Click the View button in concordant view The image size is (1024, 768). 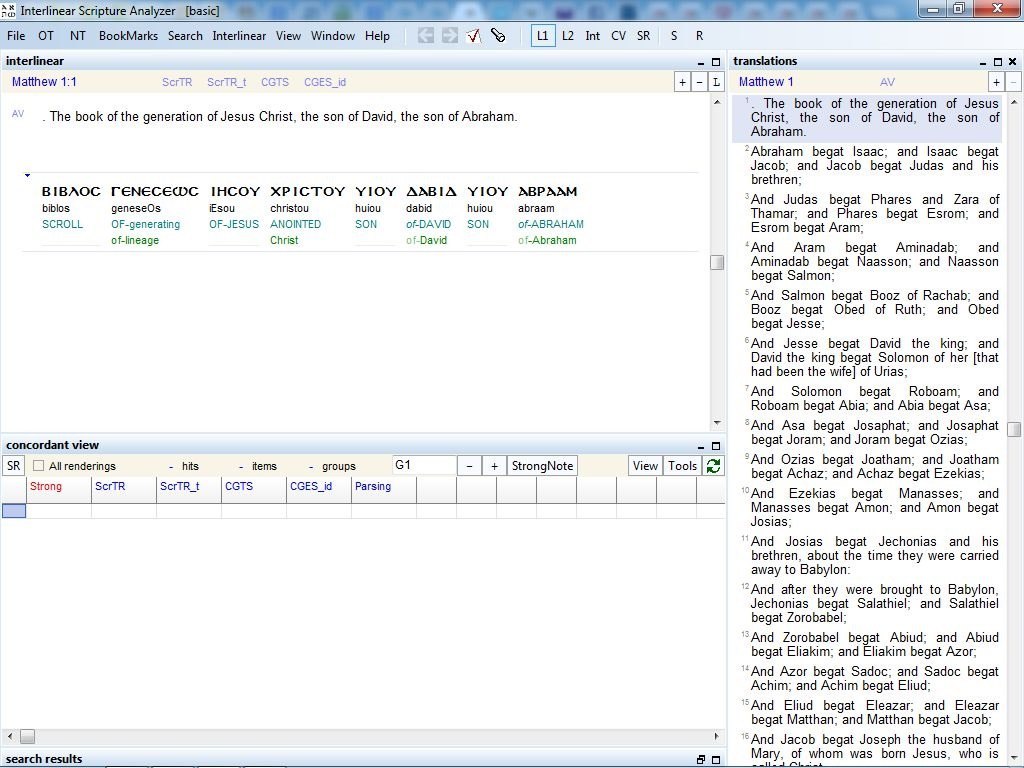click(x=645, y=465)
